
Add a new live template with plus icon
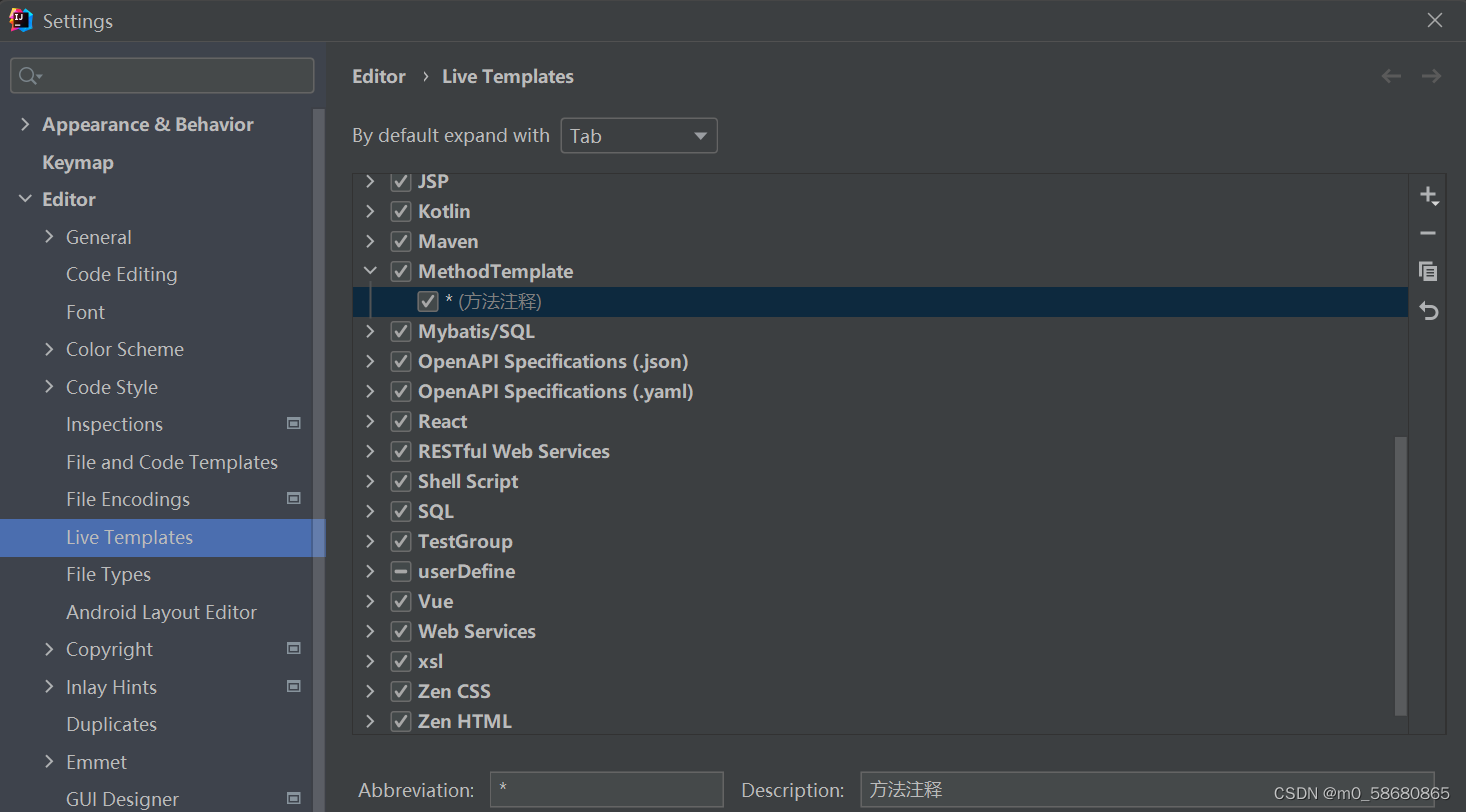pyautogui.click(x=1428, y=195)
